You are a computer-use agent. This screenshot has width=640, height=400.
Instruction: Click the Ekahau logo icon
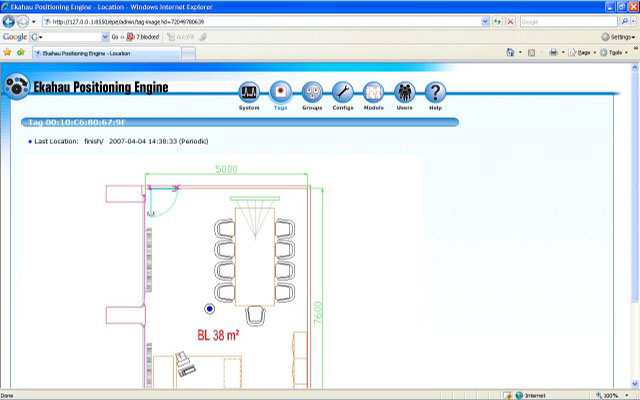point(16,87)
